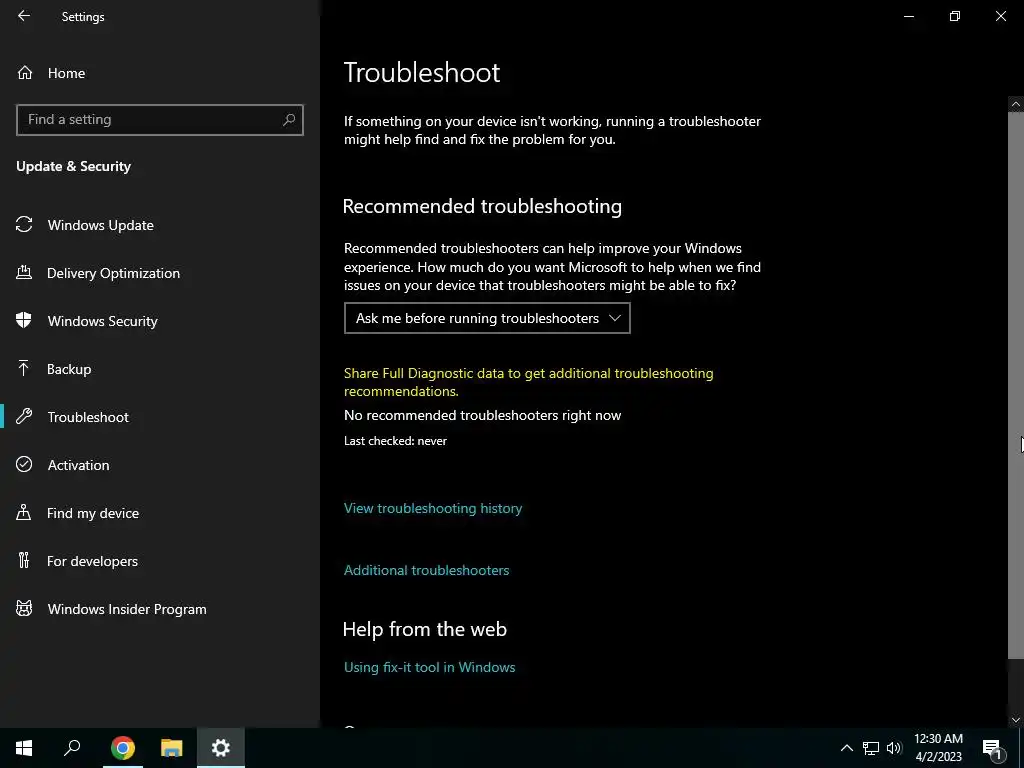Open Using fix-it tool in Windows link
This screenshot has height=768, width=1024.
pos(430,667)
